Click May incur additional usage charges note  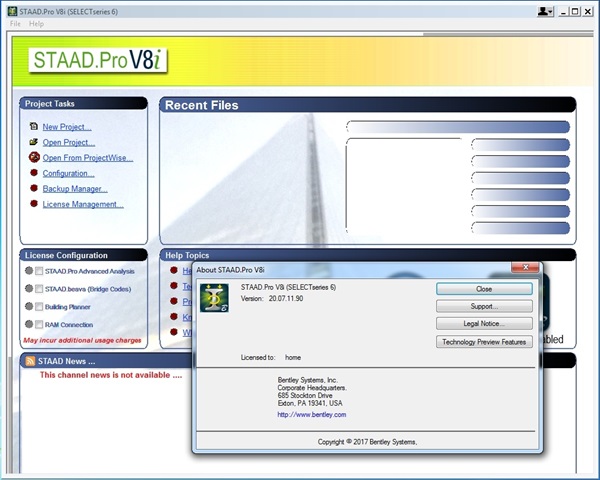pos(82,340)
